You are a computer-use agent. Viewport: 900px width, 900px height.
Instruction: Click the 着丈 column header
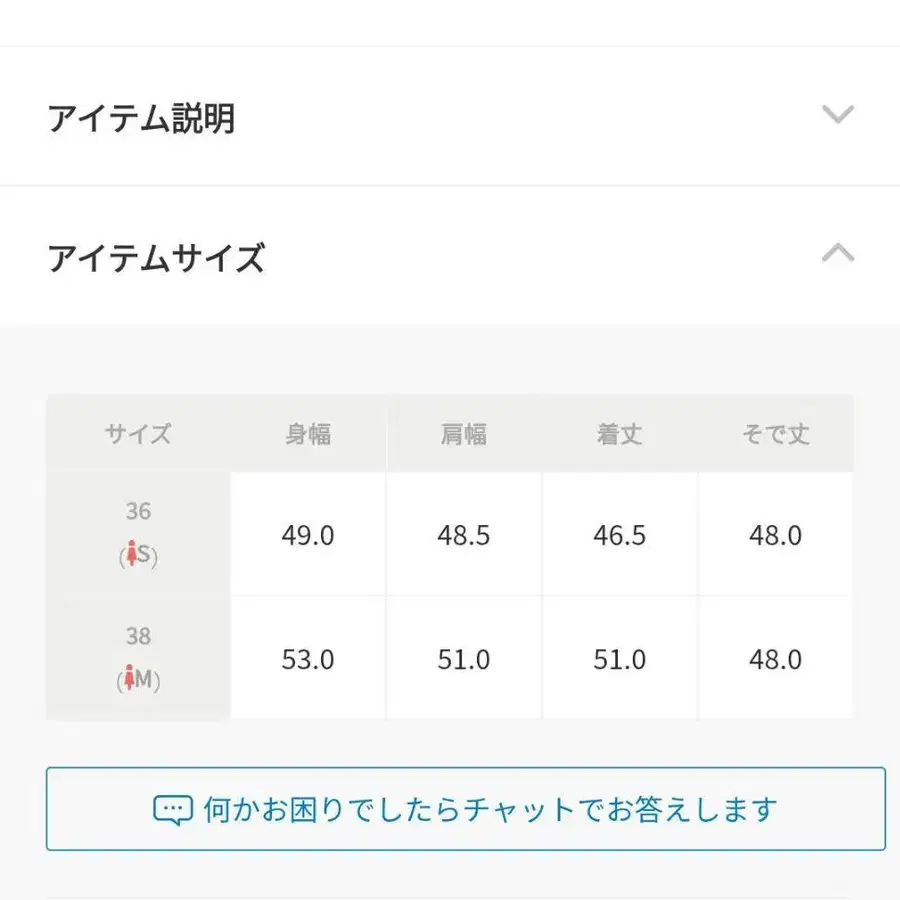[620, 434]
